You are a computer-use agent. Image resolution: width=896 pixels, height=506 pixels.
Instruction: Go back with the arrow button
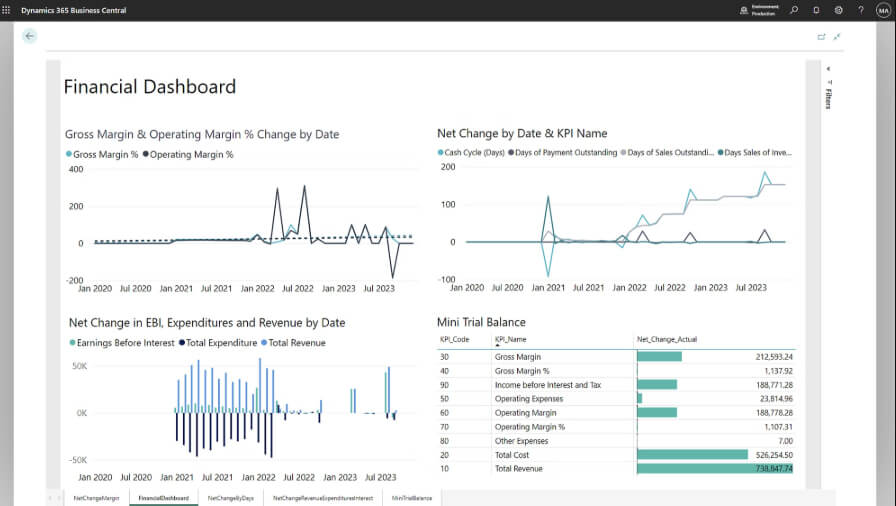[30, 36]
